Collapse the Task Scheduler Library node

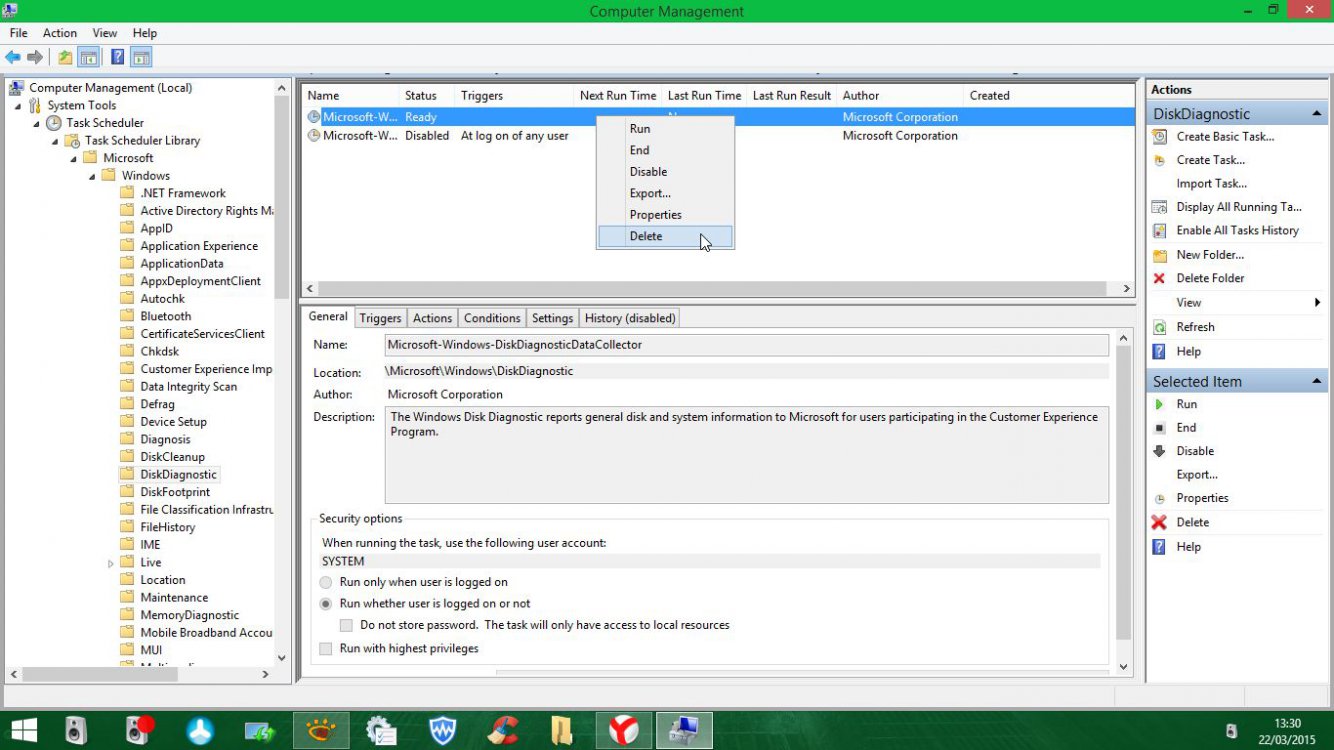(54, 141)
